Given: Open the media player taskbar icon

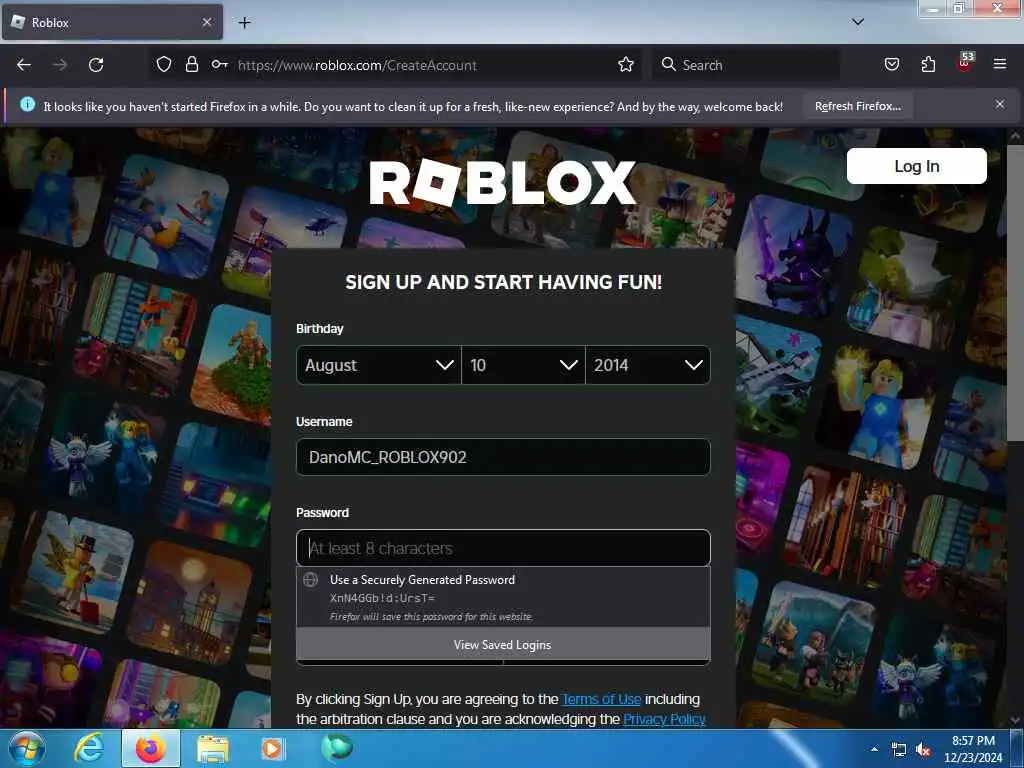Looking at the screenshot, I should [x=272, y=748].
